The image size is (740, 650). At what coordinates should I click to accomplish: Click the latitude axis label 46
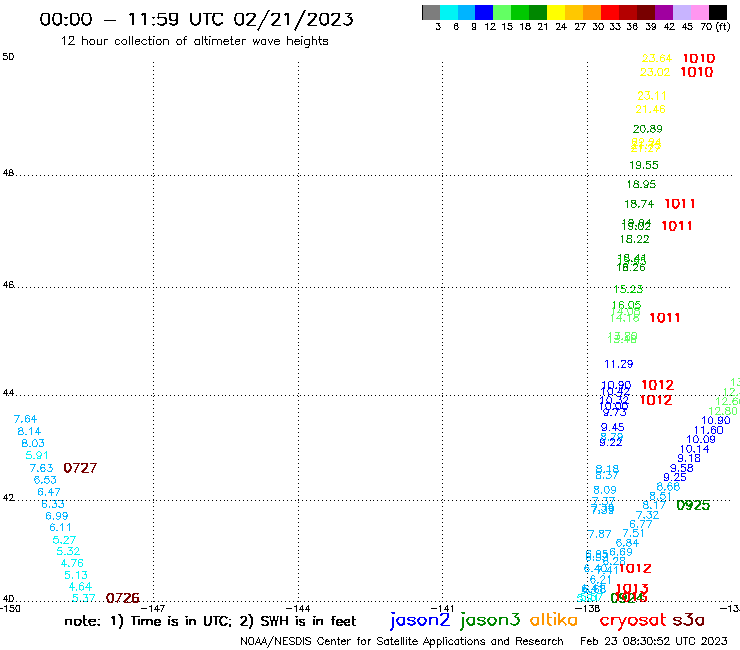8,285
